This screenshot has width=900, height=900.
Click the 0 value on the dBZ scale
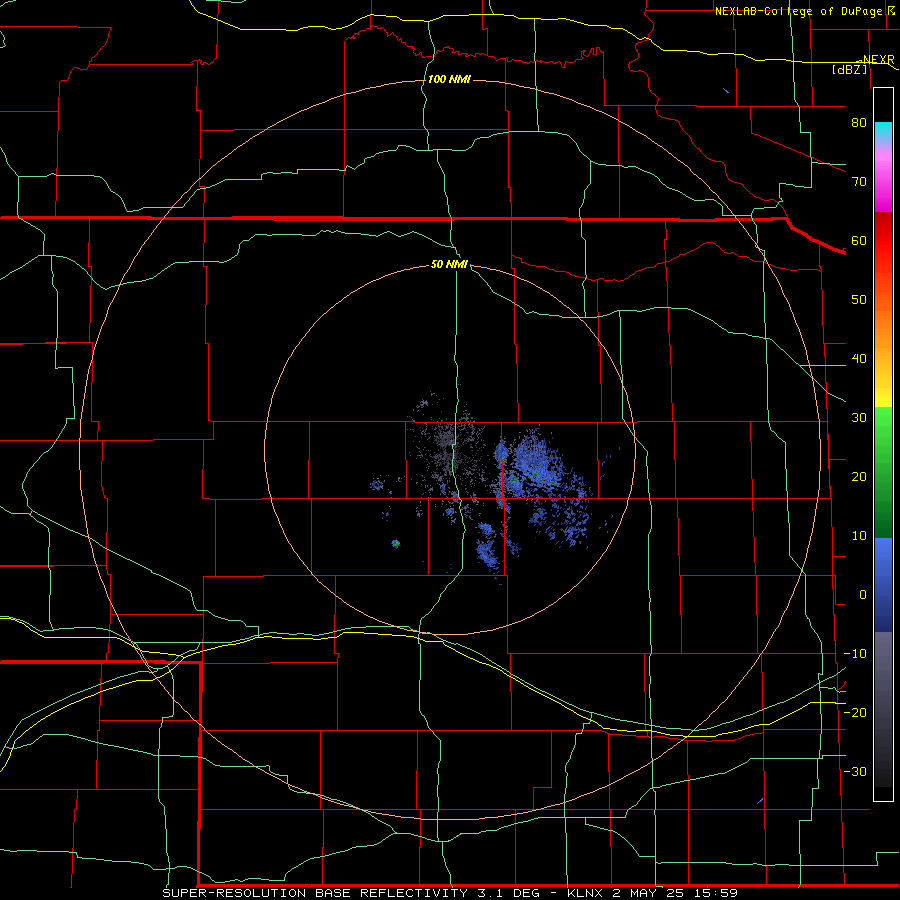[x=862, y=595]
